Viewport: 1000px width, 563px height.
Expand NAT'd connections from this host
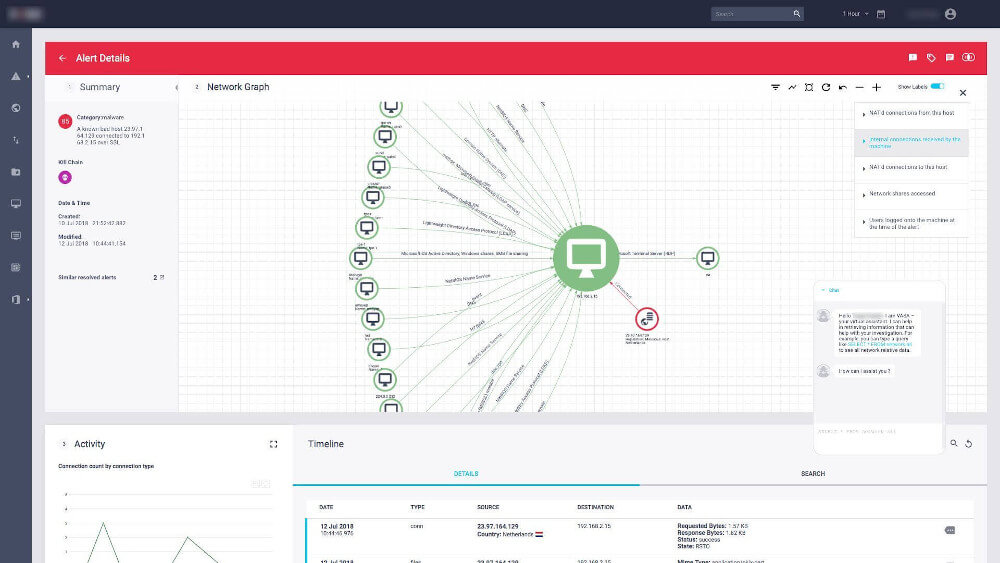910,115
